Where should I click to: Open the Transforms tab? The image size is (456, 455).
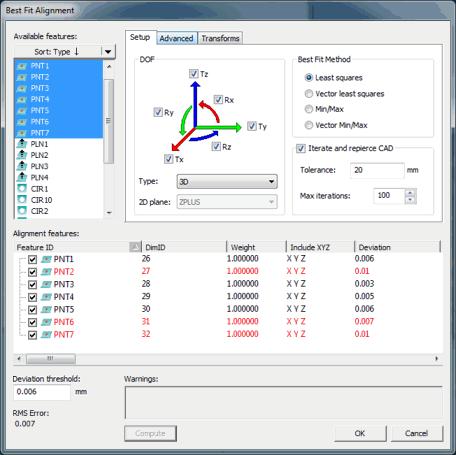tap(220, 38)
